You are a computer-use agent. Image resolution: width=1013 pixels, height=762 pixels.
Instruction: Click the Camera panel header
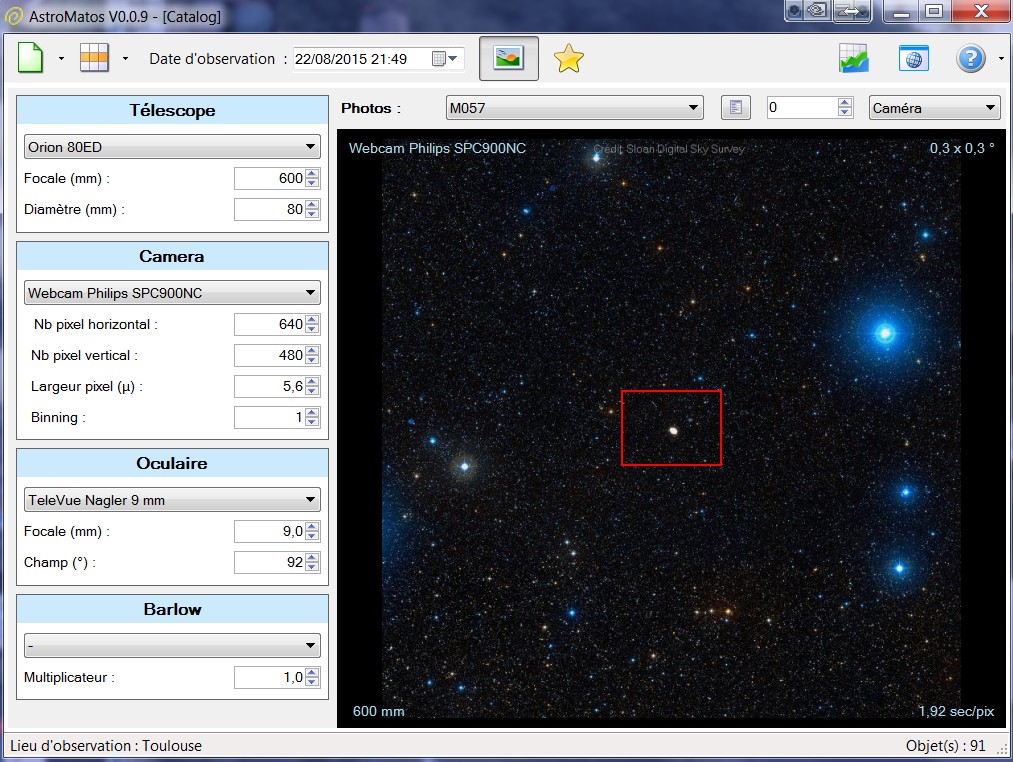pos(172,257)
